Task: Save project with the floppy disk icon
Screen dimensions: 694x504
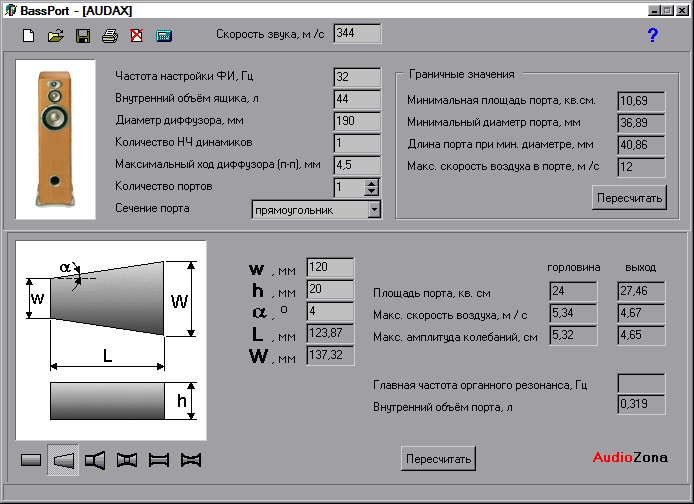Action: [83, 35]
